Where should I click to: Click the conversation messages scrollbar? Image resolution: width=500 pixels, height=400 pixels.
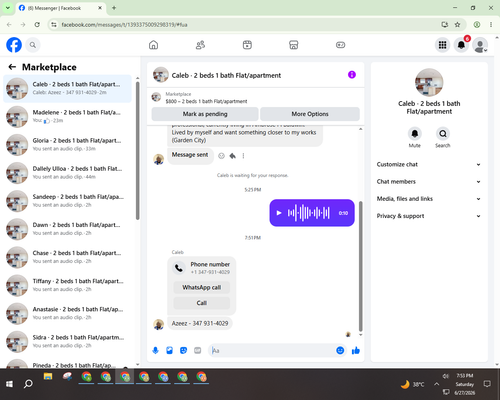[360, 266]
